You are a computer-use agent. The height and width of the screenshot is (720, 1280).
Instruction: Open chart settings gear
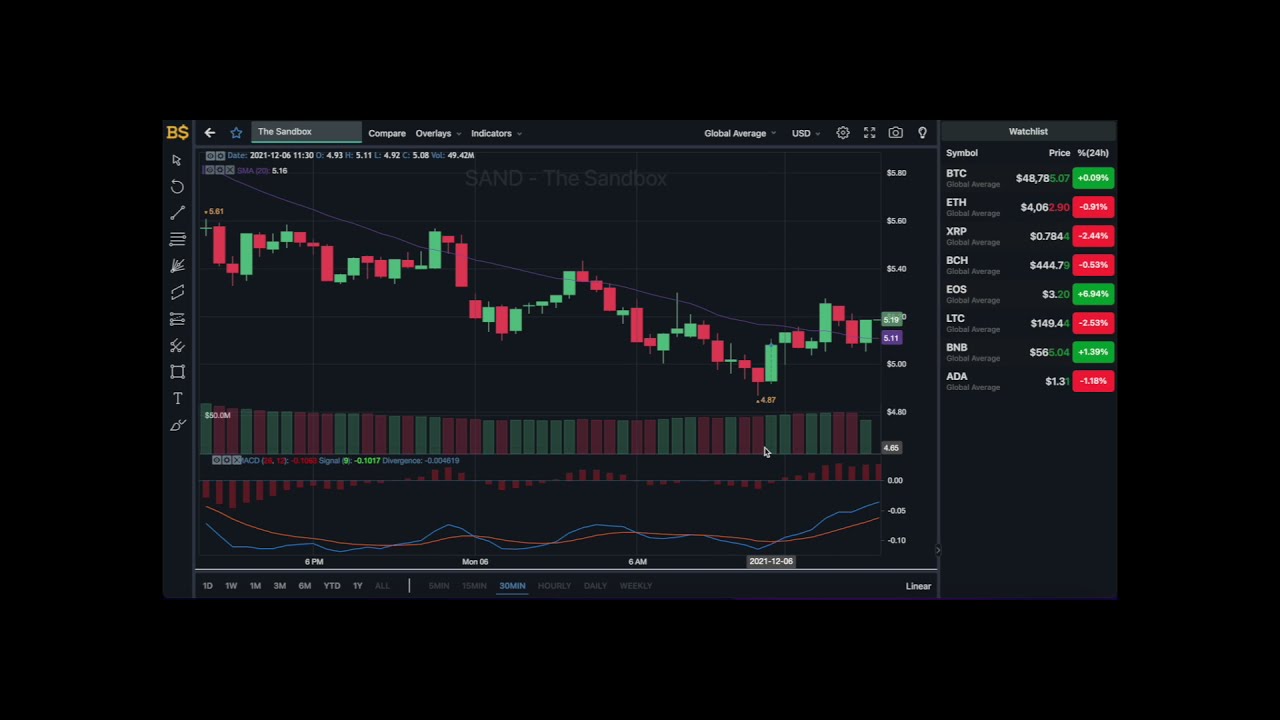(x=843, y=133)
